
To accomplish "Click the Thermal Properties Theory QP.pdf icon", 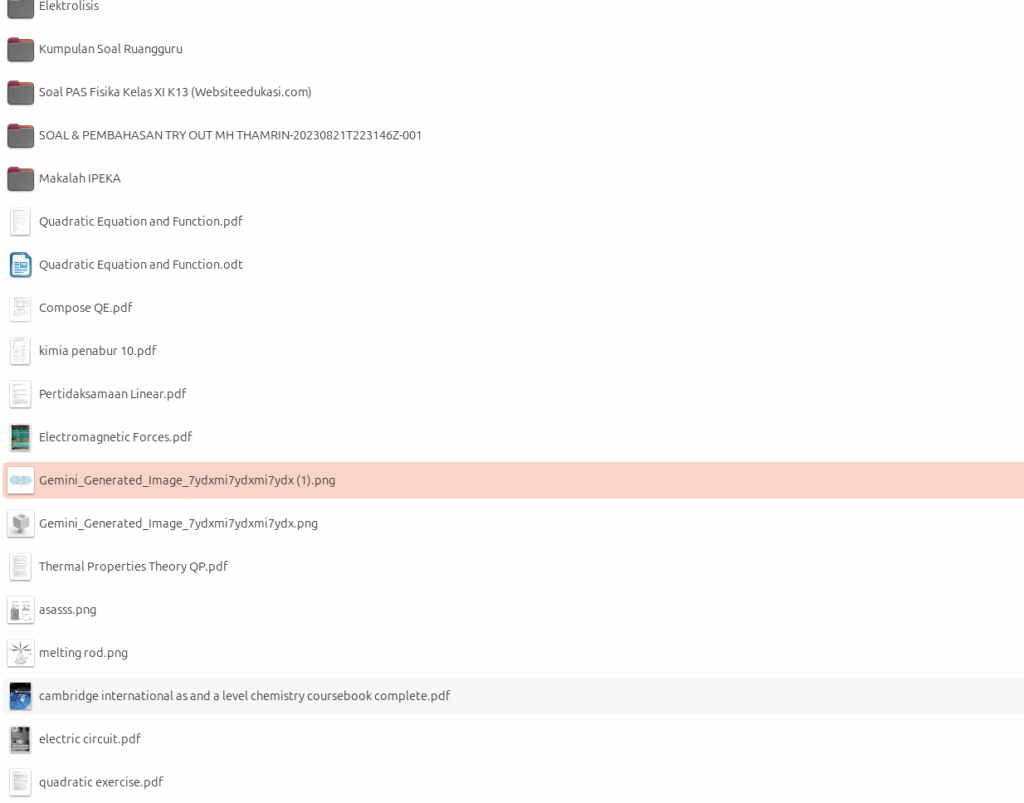I will (x=20, y=567).
